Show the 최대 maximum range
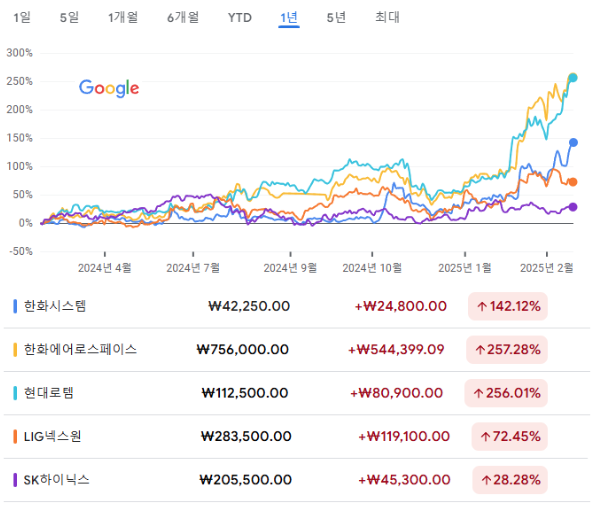The height and width of the screenshot is (512, 603). click(387, 17)
